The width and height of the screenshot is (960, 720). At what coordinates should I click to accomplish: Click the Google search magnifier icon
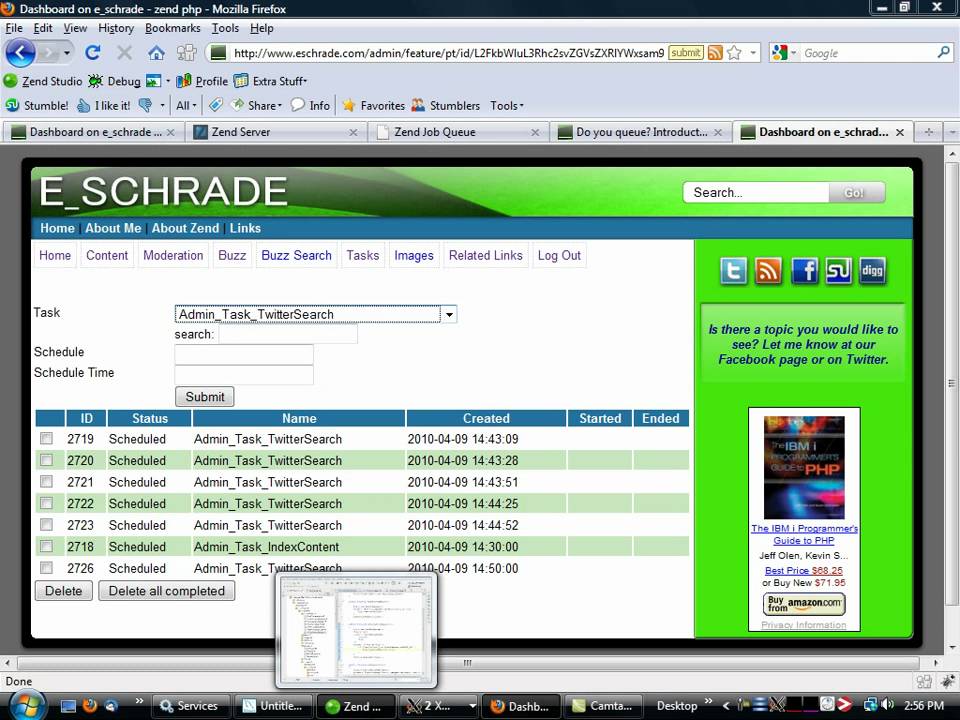click(943, 53)
